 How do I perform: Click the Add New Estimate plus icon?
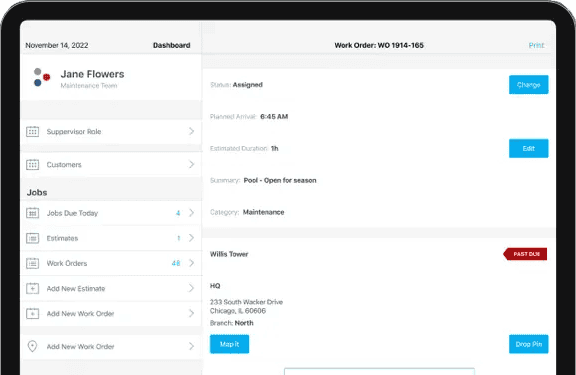(33, 288)
